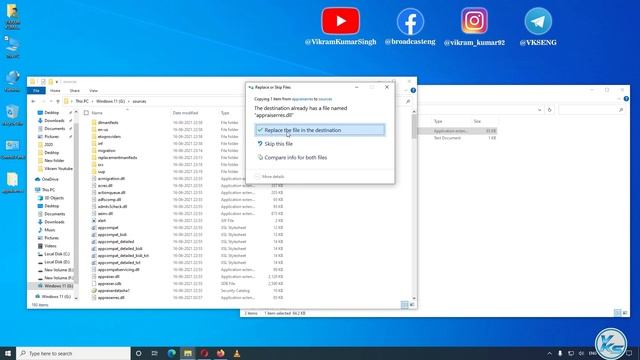Open Music in the navigation pane
This screenshot has height=360, width=640.
[x=46, y=230]
